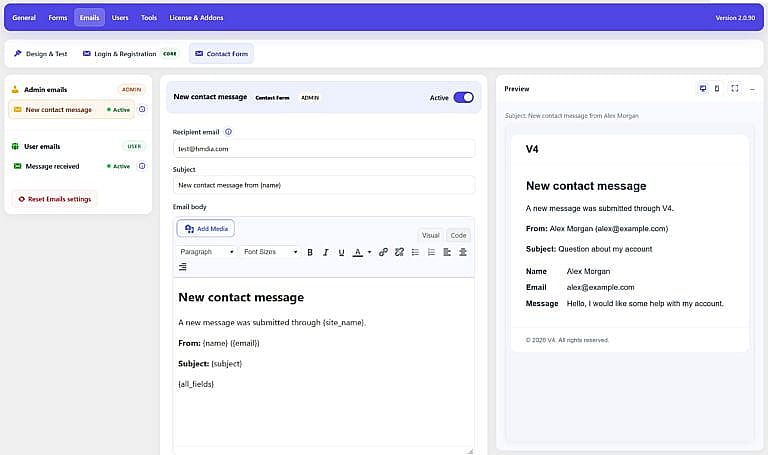
Task: Expand preview to fullscreen
Action: point(735,89)
